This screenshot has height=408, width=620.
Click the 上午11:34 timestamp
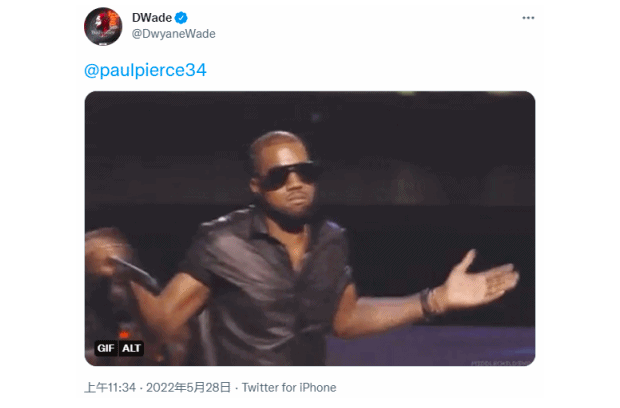[x=110, y=387]
